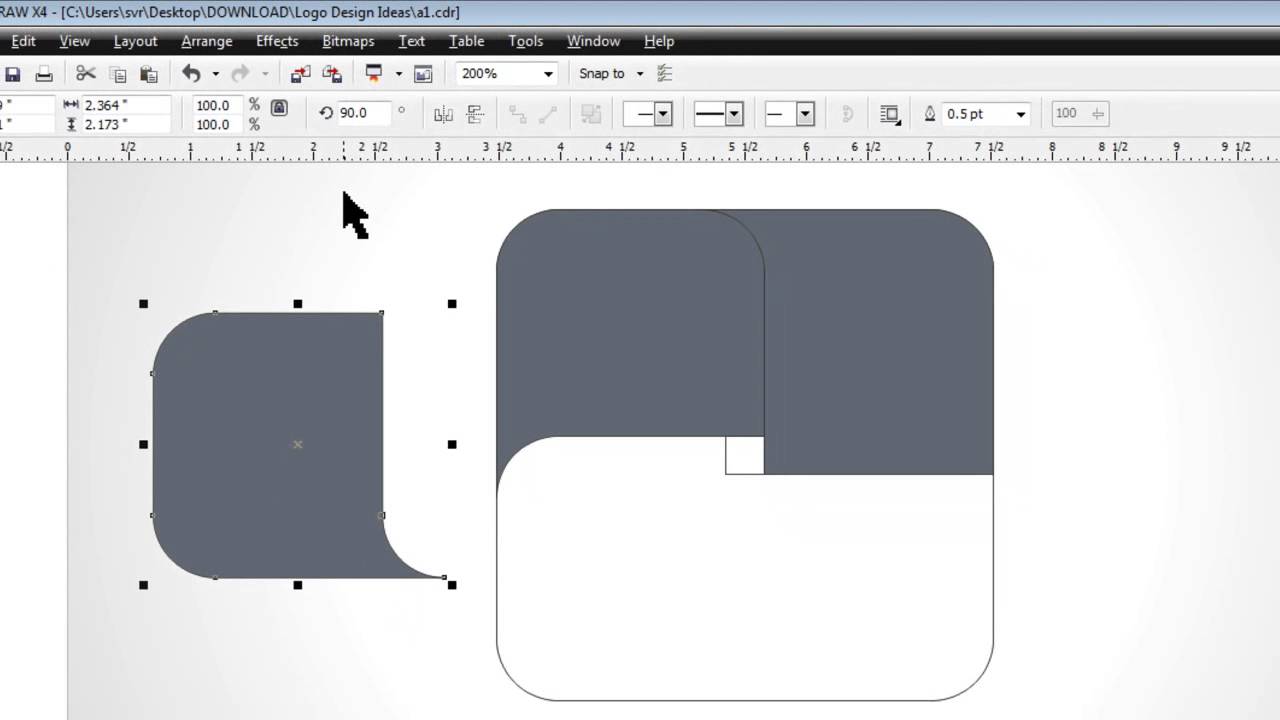Viewport: 1280px width, 720px height.
Task: Click the object height field showing 2.173
Action: pyautogui.click(x=125, y=124)
